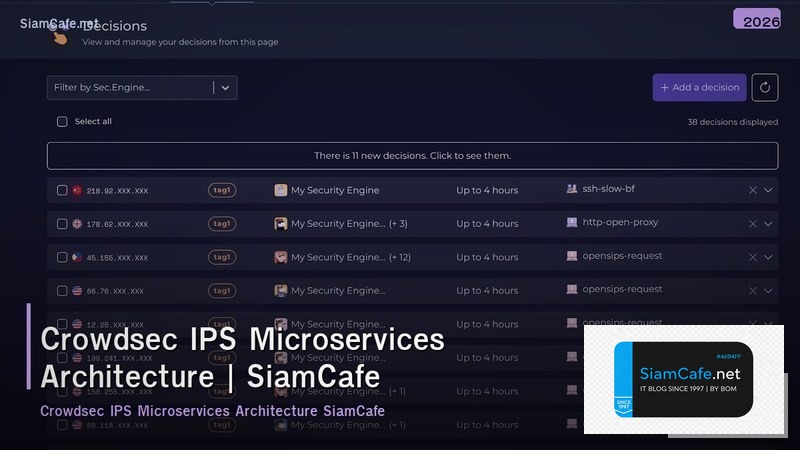Click Add a decision button
This screenshot has height=450, width=800.
[699, 87]
